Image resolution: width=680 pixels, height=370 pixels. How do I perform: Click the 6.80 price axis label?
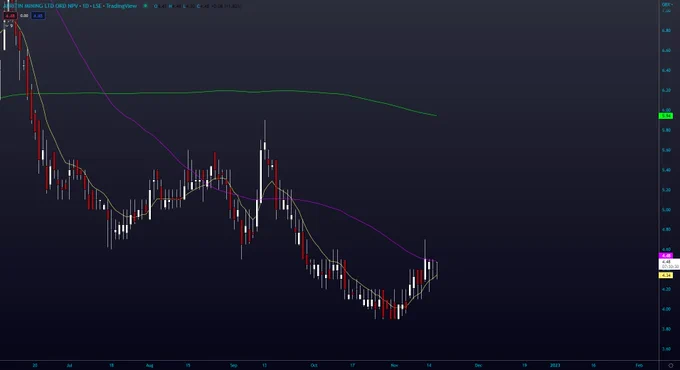tap(666, 30)
